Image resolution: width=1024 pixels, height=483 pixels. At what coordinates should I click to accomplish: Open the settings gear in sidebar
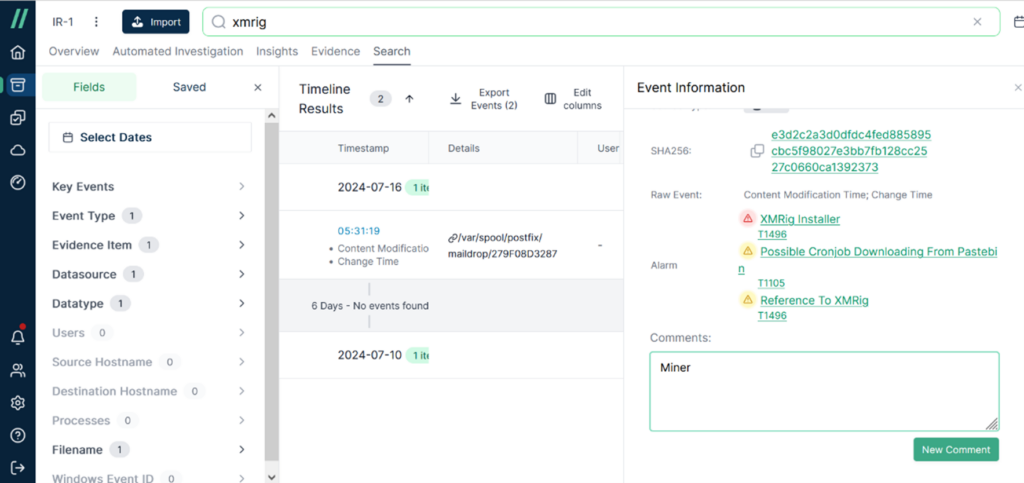17,403
